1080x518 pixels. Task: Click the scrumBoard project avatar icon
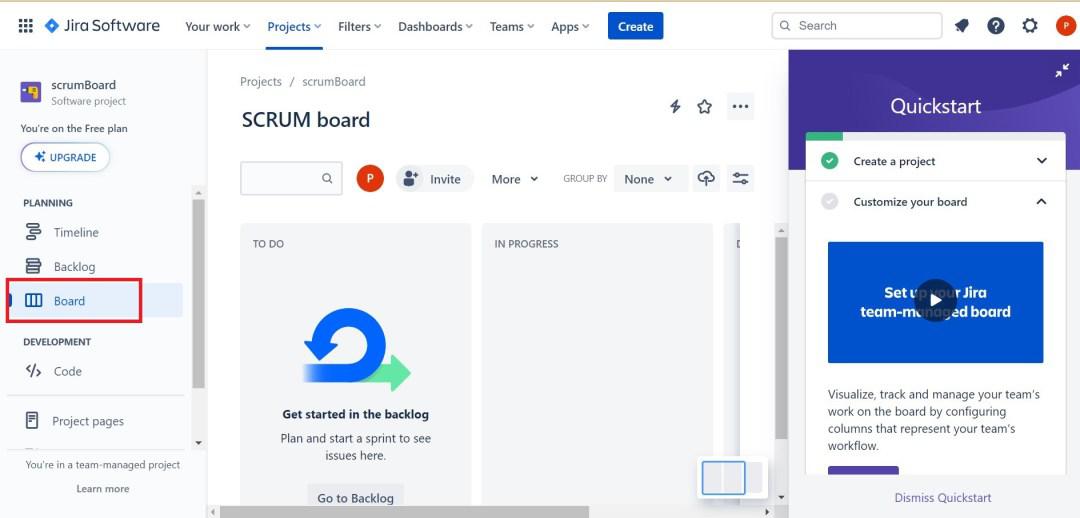tap(30, 92)
